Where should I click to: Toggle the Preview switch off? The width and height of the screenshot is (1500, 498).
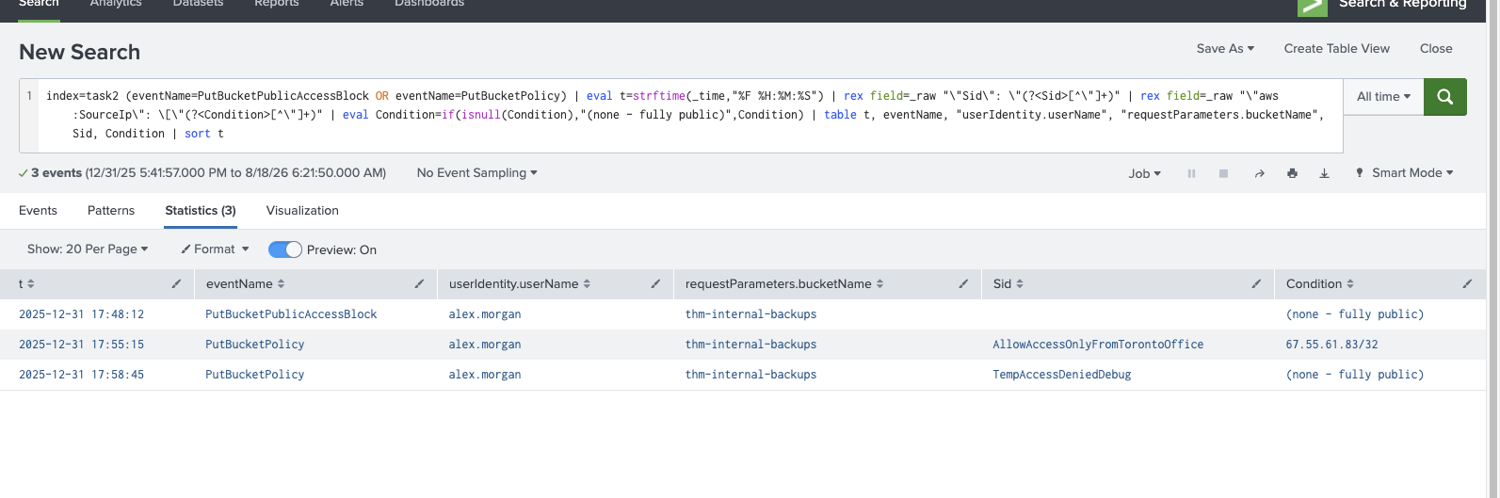point(285,249)
